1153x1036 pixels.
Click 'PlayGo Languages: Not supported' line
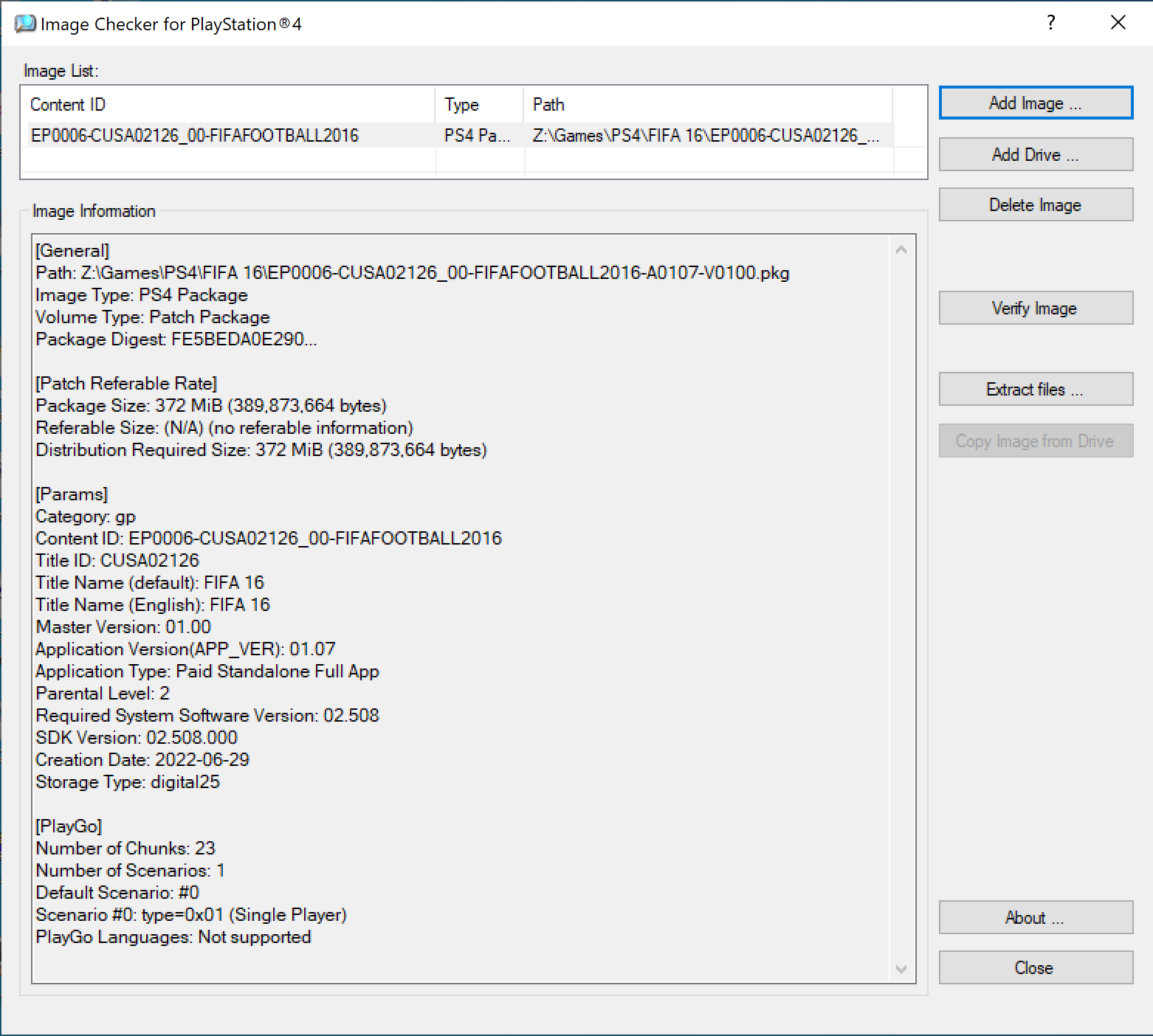[173, 937]
